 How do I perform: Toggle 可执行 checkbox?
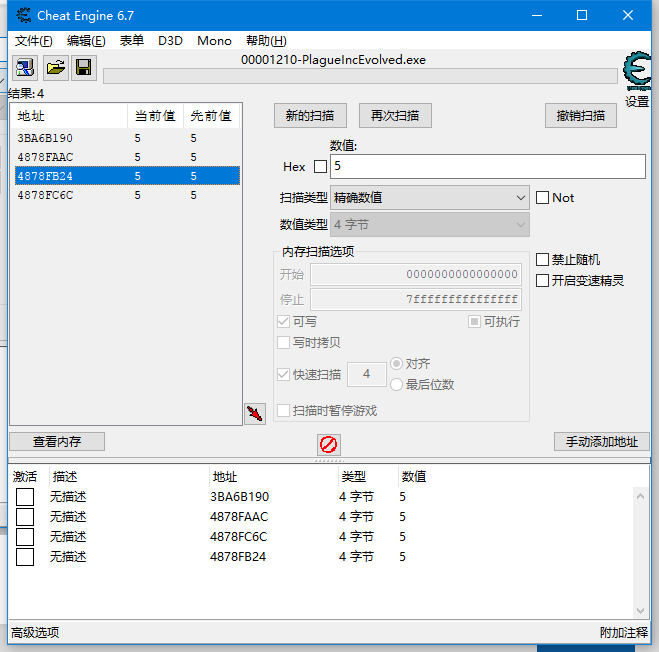tap(474, 322)
